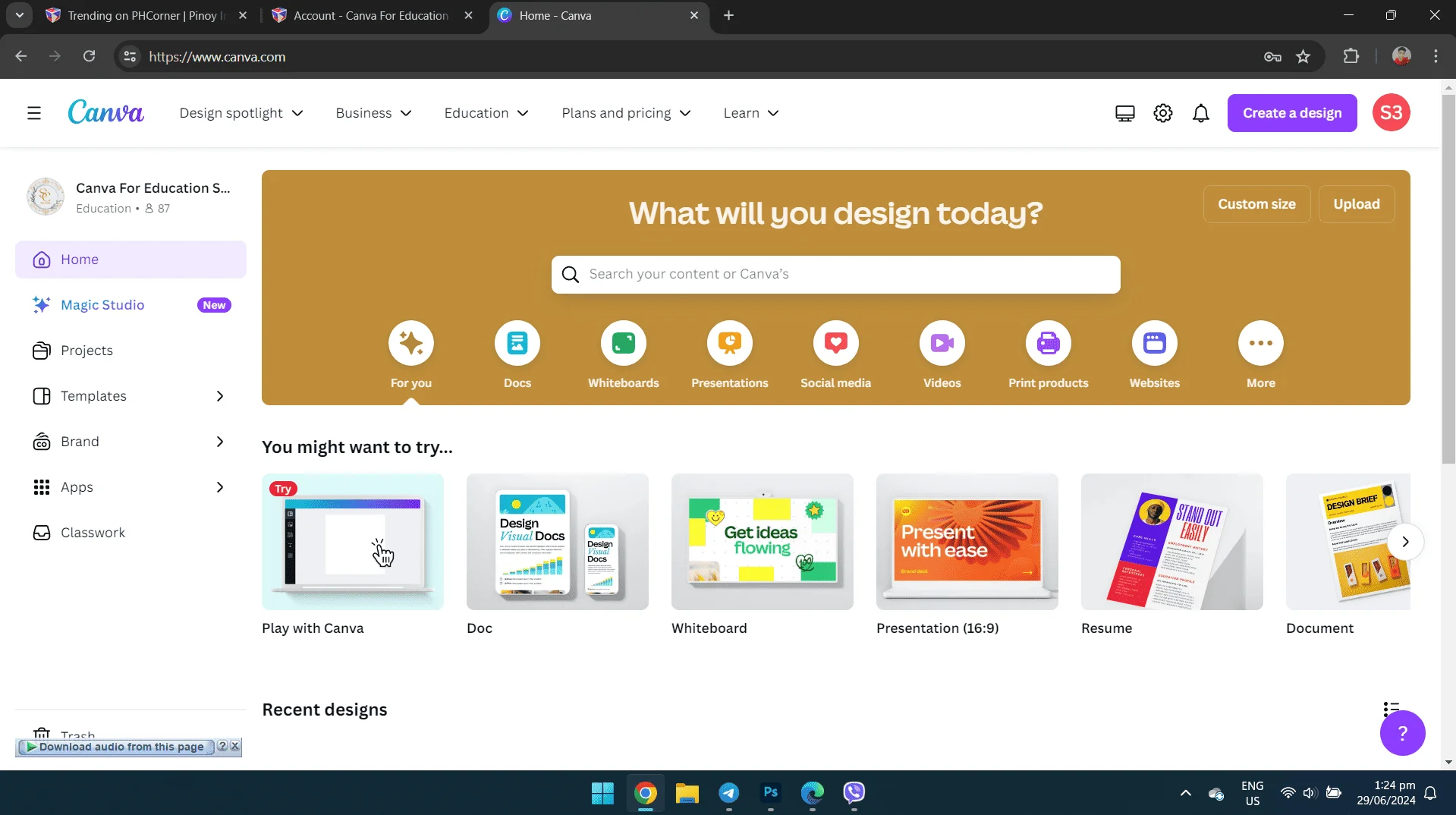Open the purple help question mark button

[1402, 733]
